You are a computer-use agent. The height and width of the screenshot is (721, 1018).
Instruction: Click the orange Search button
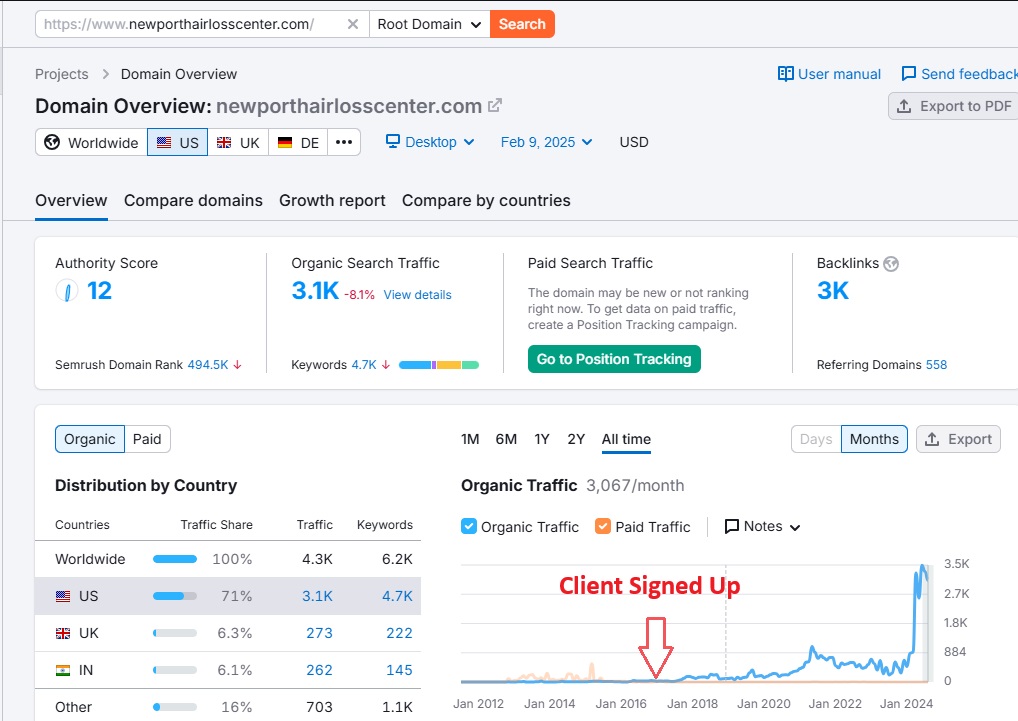(x=523, y=24)
